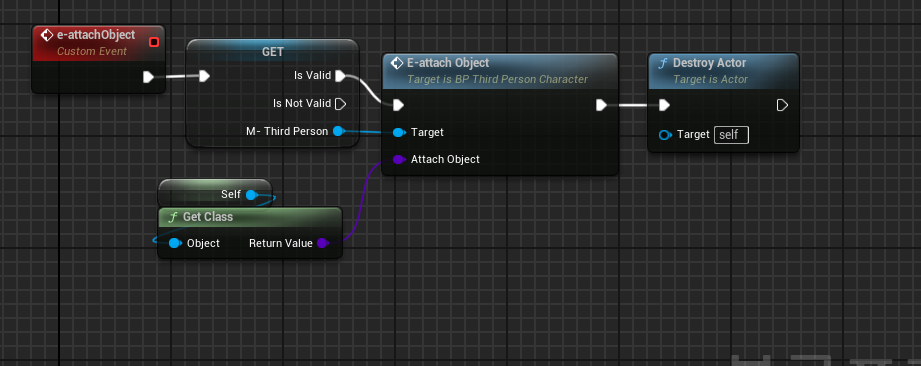Click the Return Value purple output pin
The height and width of the screenshot is (366, 921).
(x=322, y=243)
